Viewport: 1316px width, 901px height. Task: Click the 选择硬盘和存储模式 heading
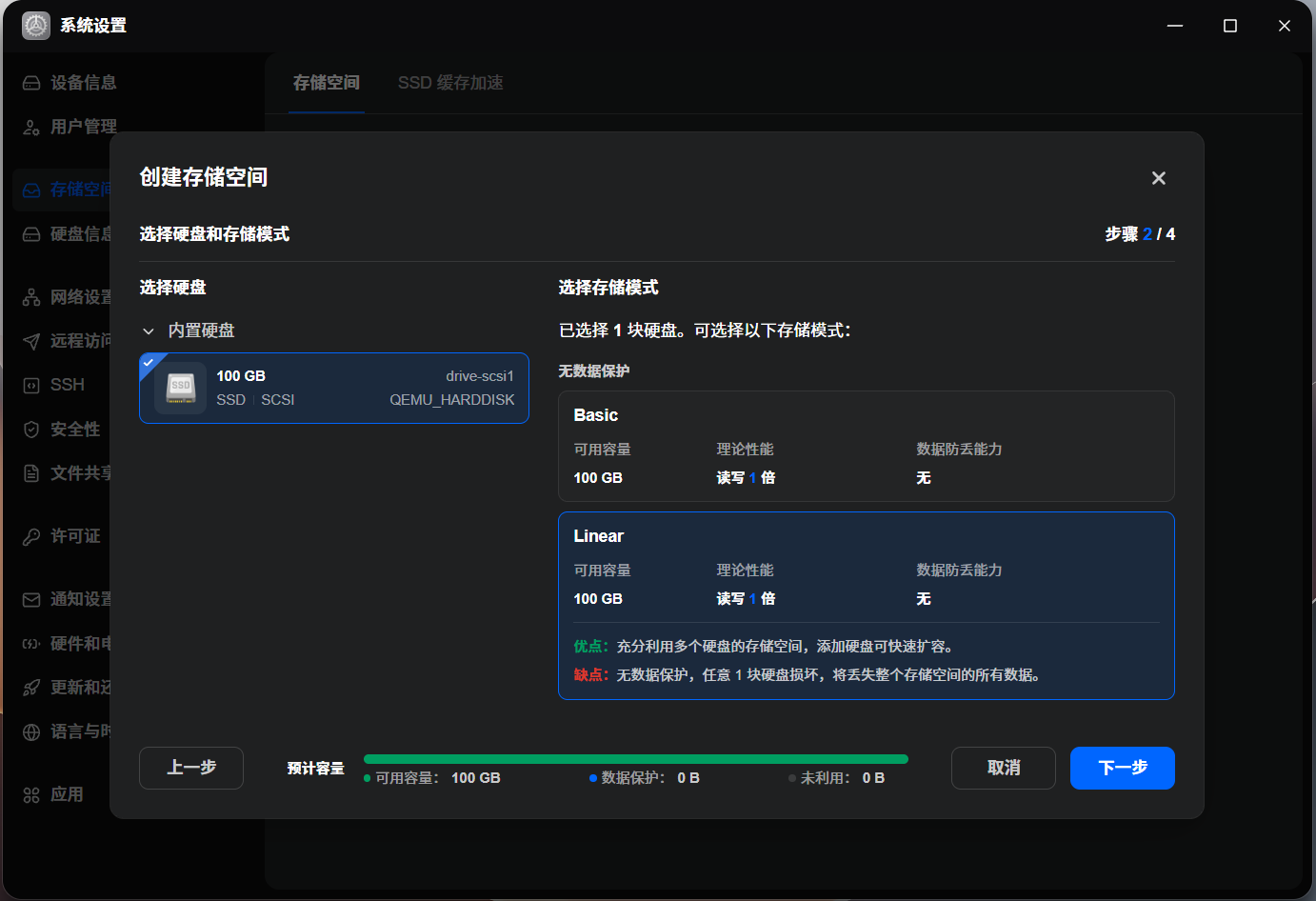pyautogui.click(x=214, y=234)
